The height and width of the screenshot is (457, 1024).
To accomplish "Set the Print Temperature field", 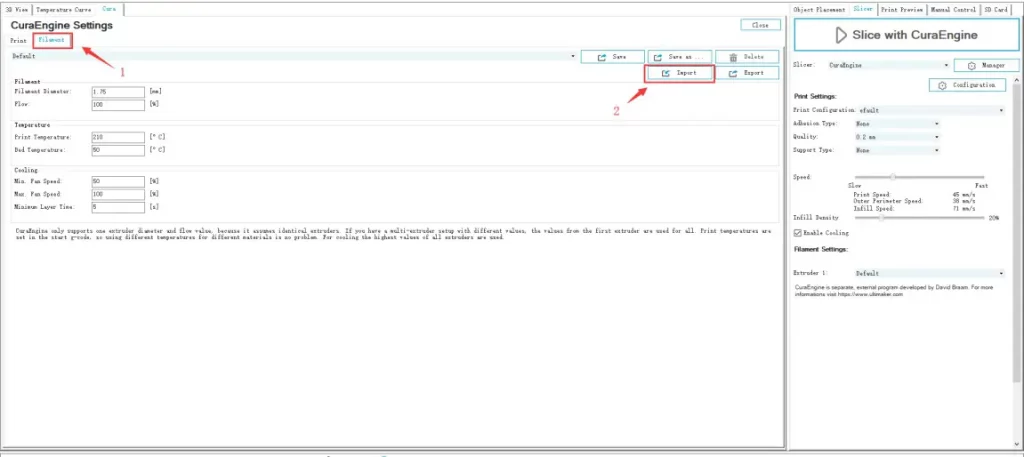I will click(x=118, y=137).
